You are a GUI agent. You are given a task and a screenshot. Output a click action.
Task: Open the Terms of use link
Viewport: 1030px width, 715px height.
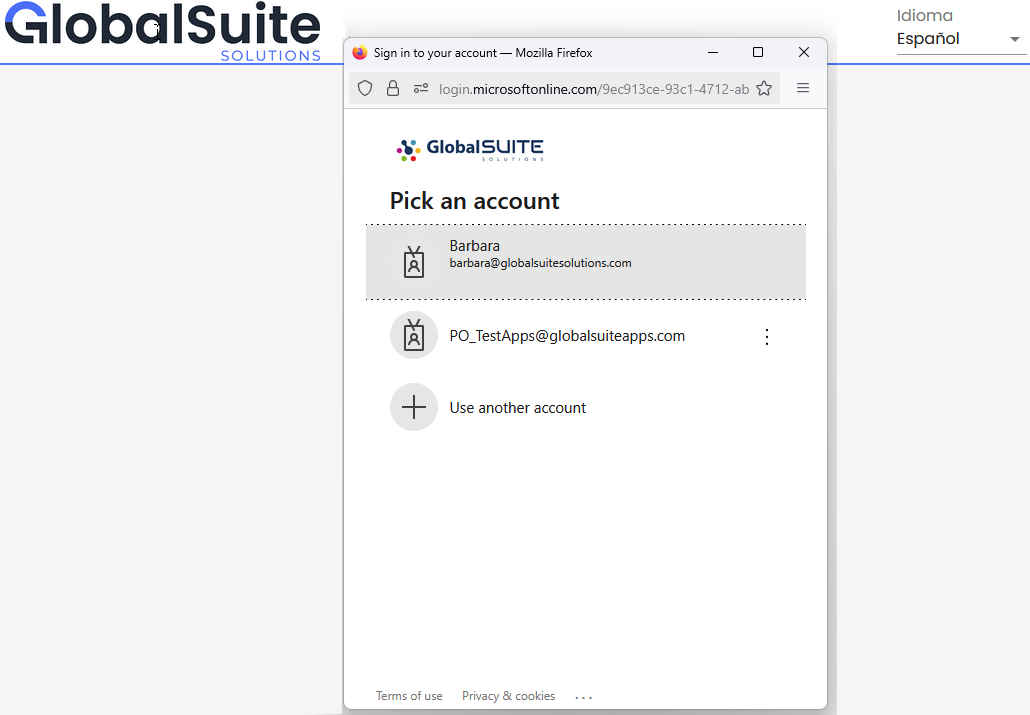pos(409,696)
